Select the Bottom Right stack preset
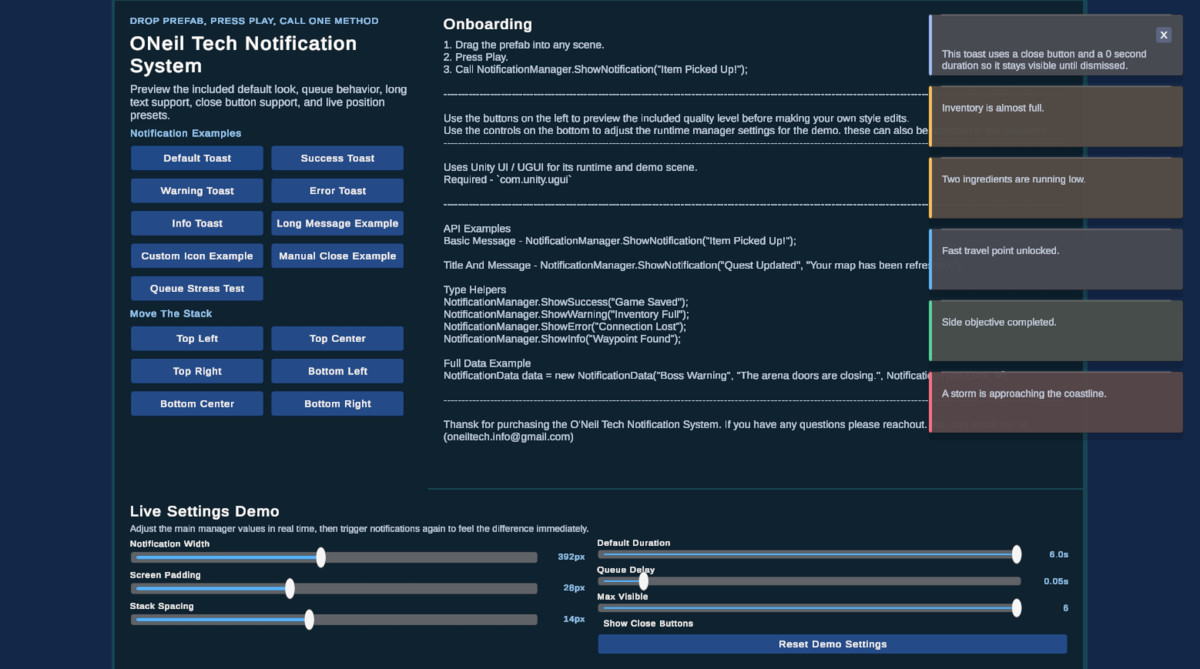 (x=338, y=404)
